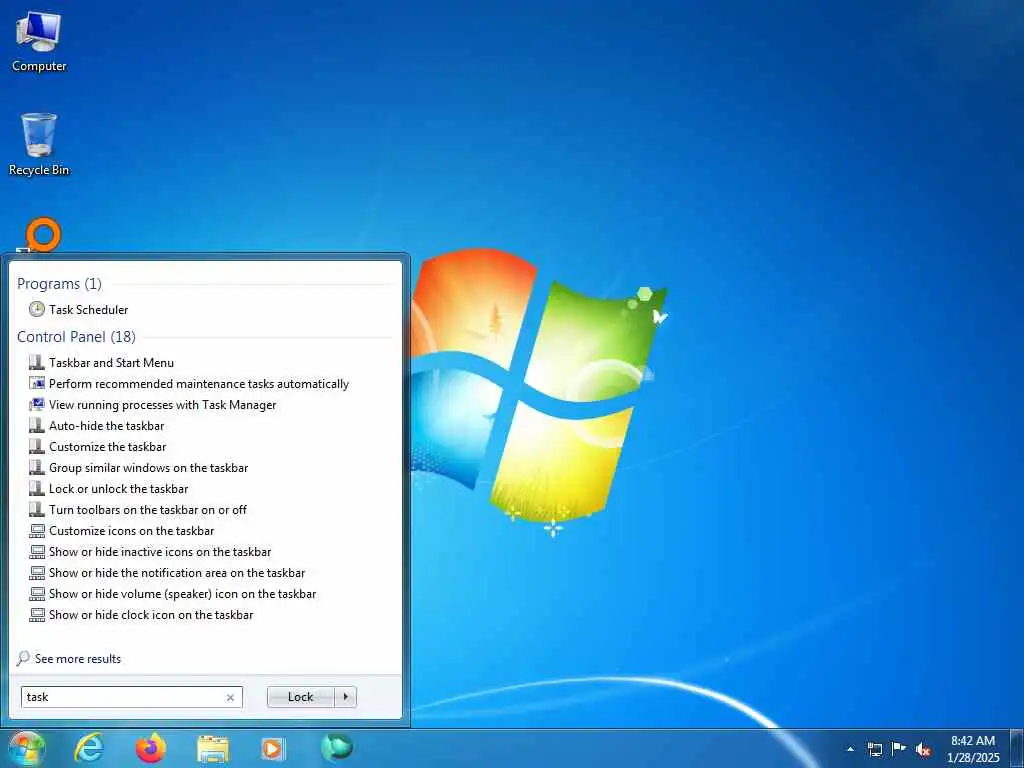Expand the shutdown options arrow next to Lock

[x=345, y=697]
